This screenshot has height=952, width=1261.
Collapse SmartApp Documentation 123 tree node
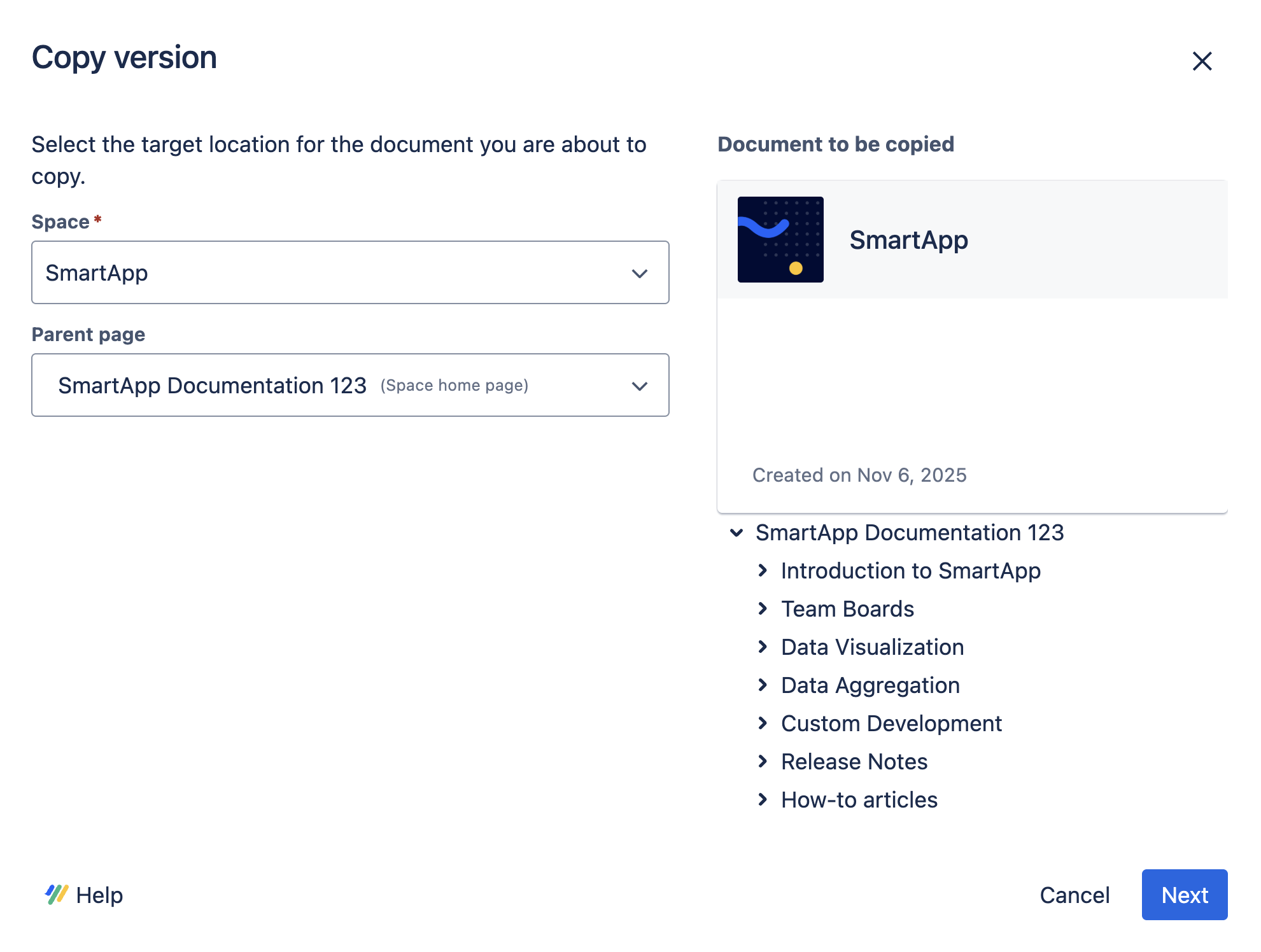pyautogui.click(x=736, y=533)
